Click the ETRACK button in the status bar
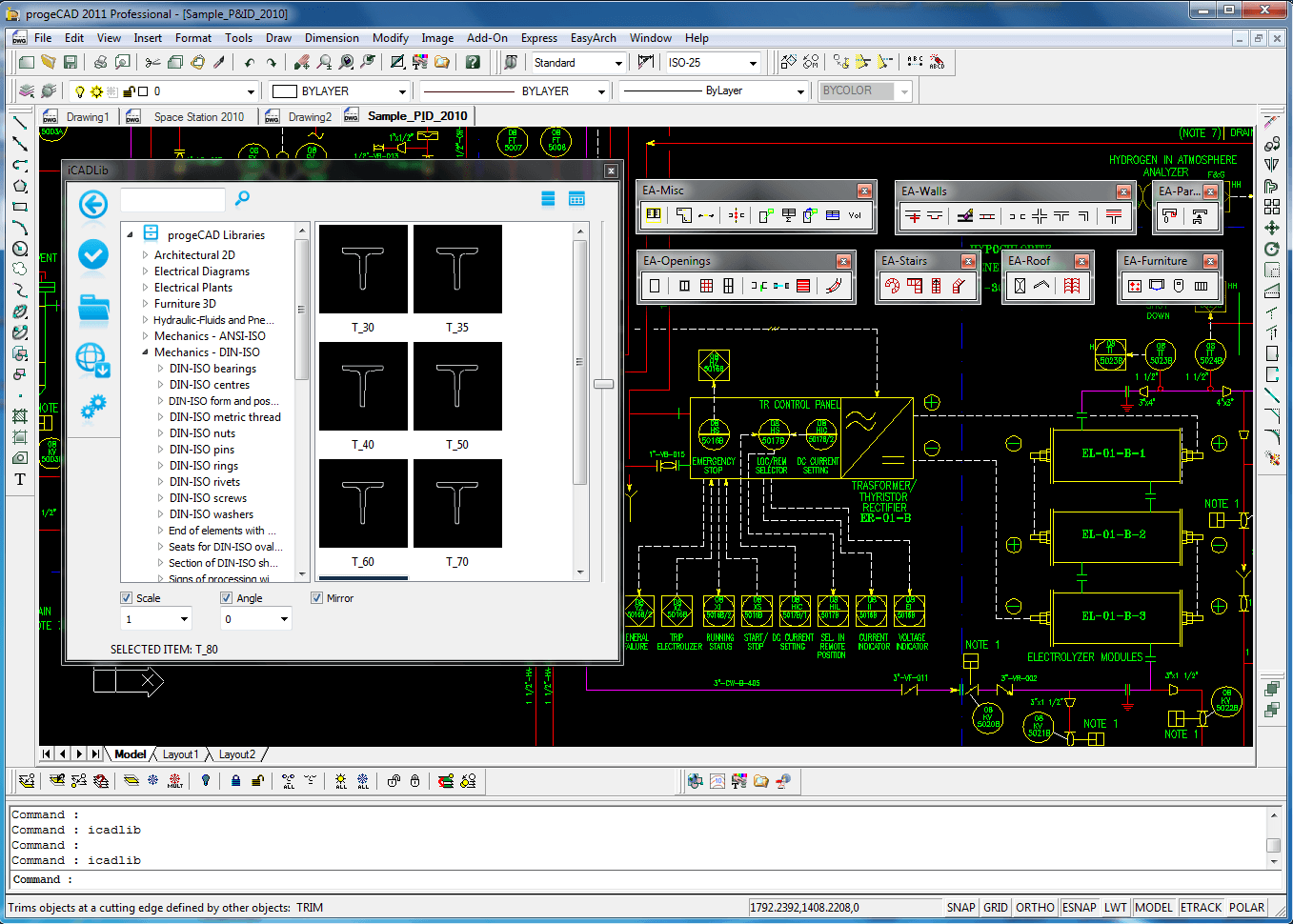 pos(1201,908)
